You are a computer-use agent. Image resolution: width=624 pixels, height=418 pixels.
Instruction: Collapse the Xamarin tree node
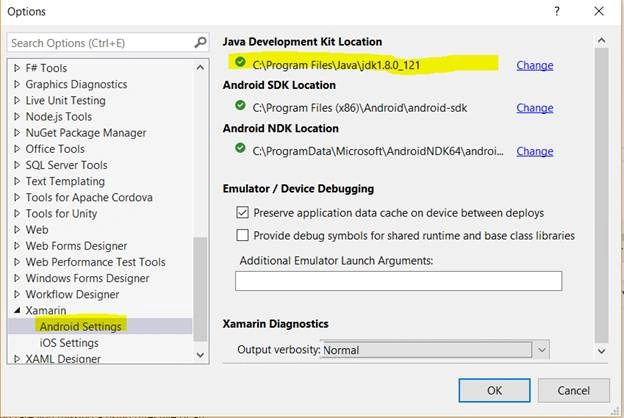[17, 311]
